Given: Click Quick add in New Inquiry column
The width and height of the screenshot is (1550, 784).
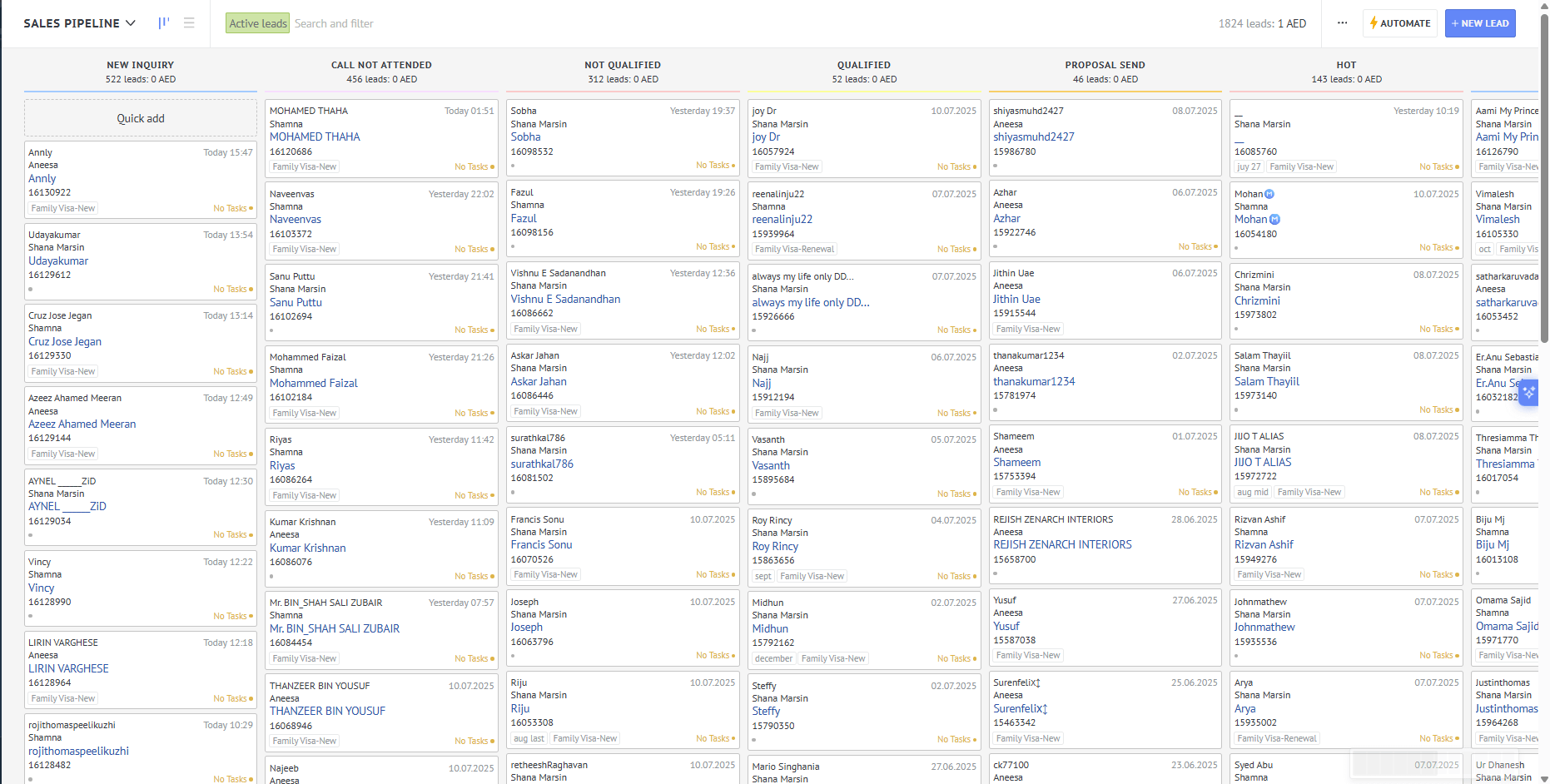Looking at the screenshot, I should [141, 118].
